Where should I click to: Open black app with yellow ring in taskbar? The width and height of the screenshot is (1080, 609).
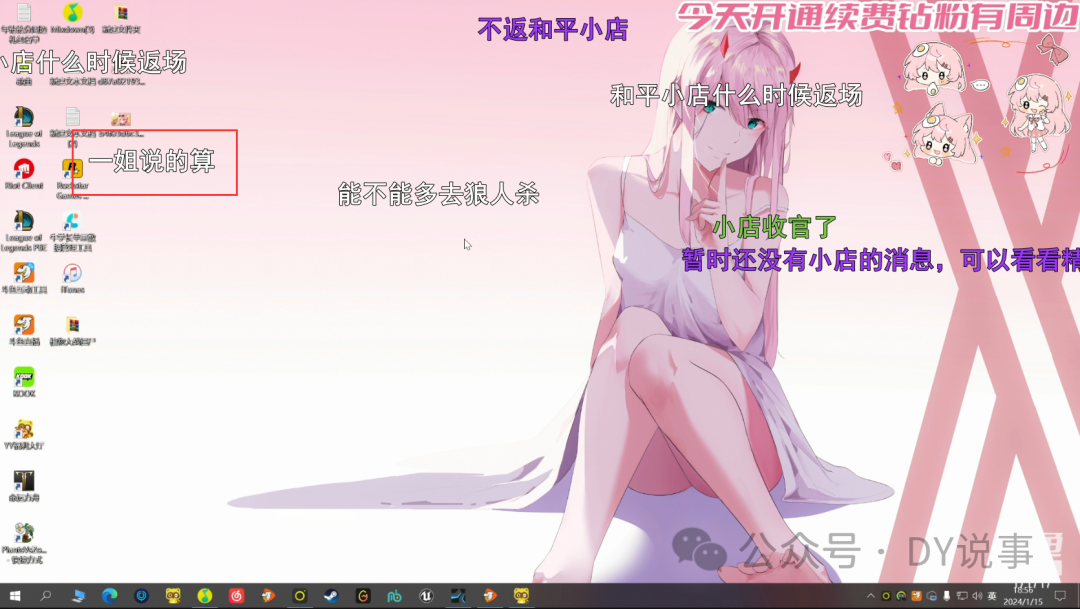[x=300, y=596]
